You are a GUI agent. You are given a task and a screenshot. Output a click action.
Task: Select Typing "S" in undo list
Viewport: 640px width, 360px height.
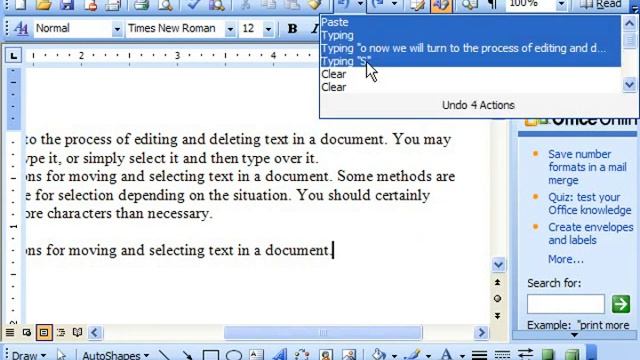(470, 61)
